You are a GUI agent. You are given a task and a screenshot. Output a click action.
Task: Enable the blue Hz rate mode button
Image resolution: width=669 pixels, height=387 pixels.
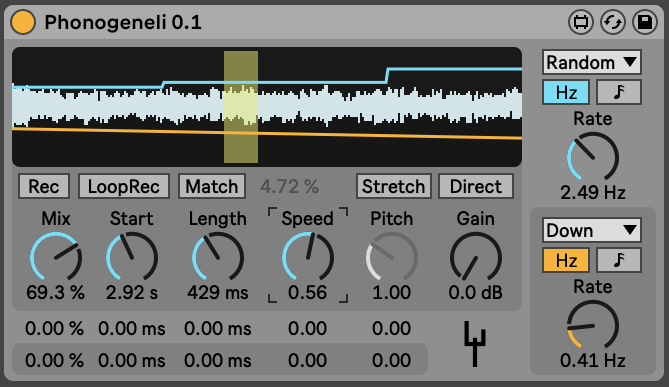[566, 92]
